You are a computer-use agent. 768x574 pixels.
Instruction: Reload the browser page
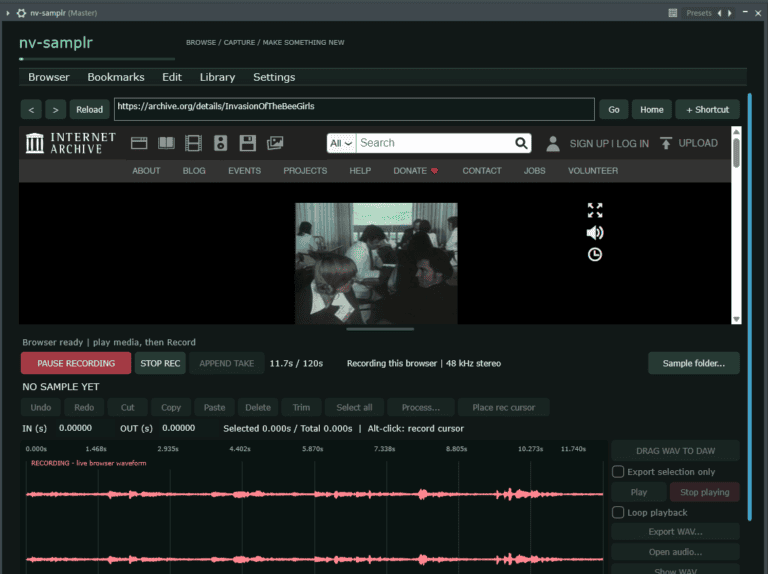(89, 110)
